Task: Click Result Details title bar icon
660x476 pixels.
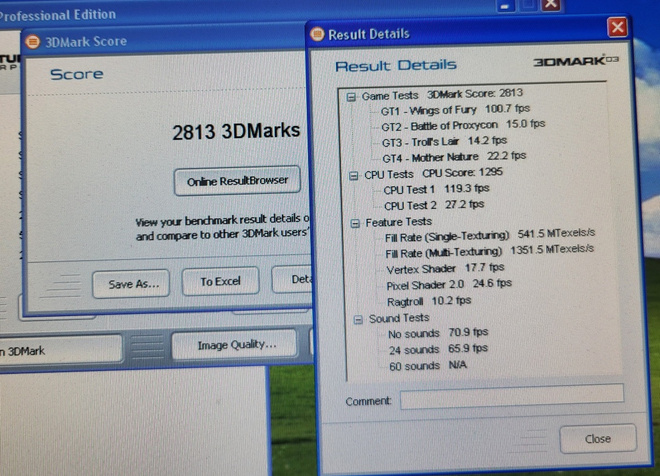Action: (x=318, y=34)
